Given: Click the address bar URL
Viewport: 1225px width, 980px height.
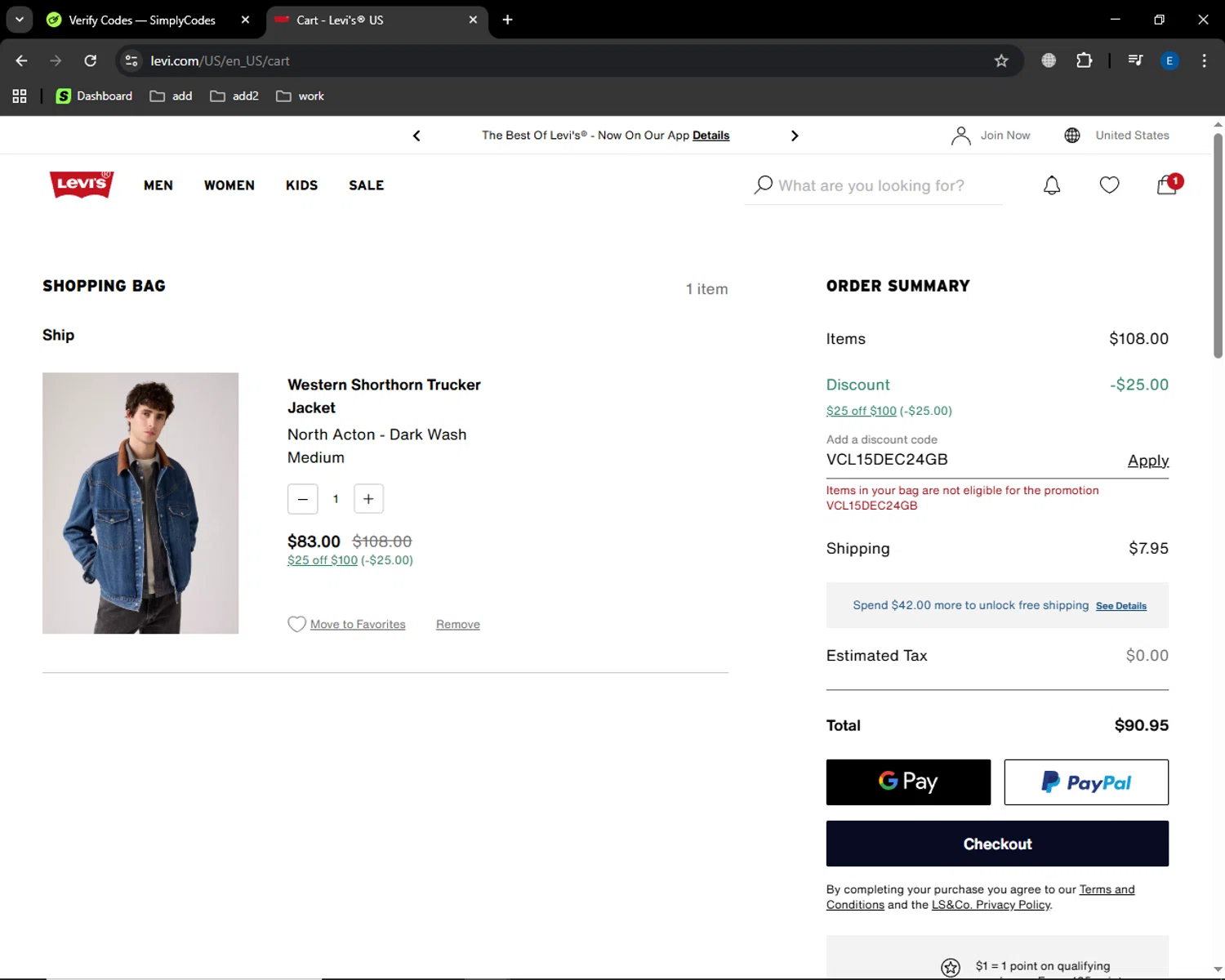Looking at the screenshot, I should pos(220,60).
